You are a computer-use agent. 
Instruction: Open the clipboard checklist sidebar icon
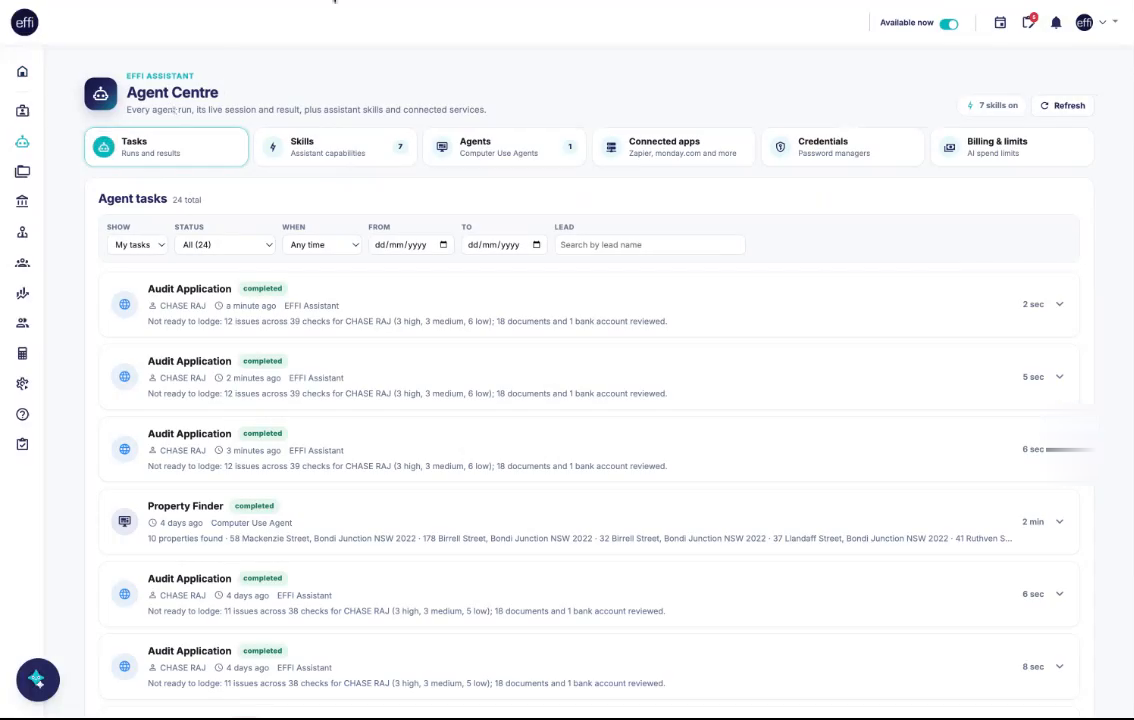click(22, 444)
